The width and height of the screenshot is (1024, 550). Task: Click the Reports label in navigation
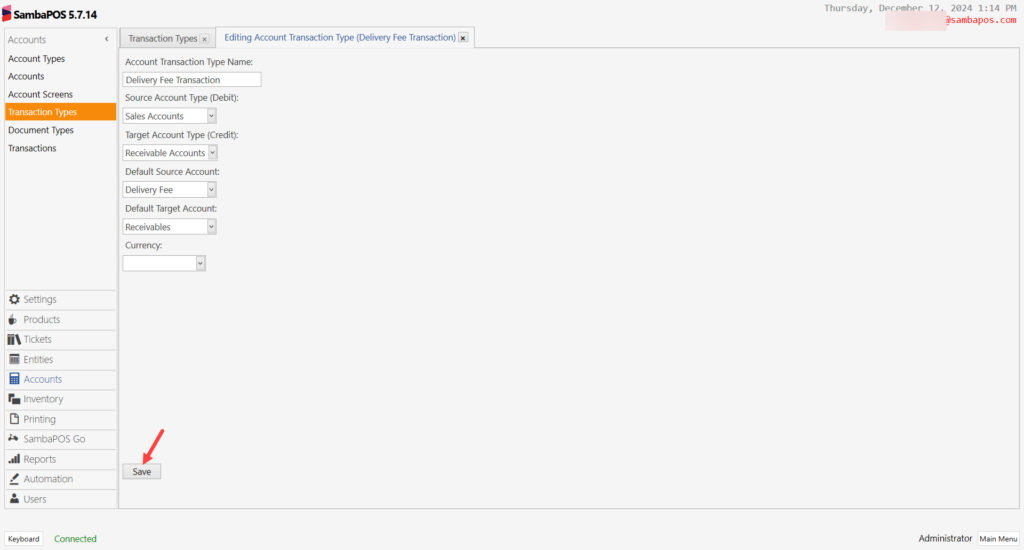point(40,459)
